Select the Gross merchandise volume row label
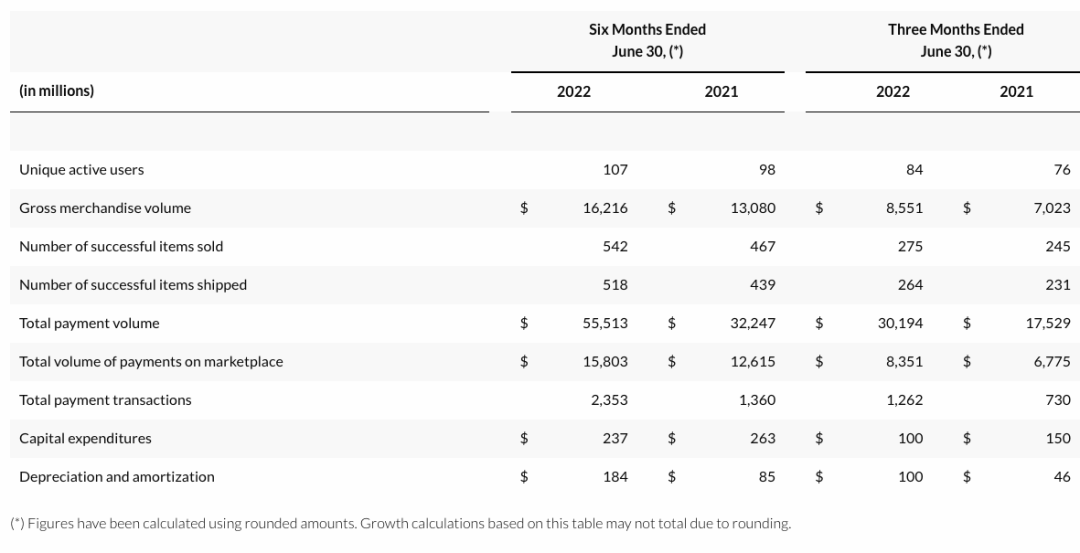Image resolution: width=1080 pixels, height=553 pixels. (105, 208)
